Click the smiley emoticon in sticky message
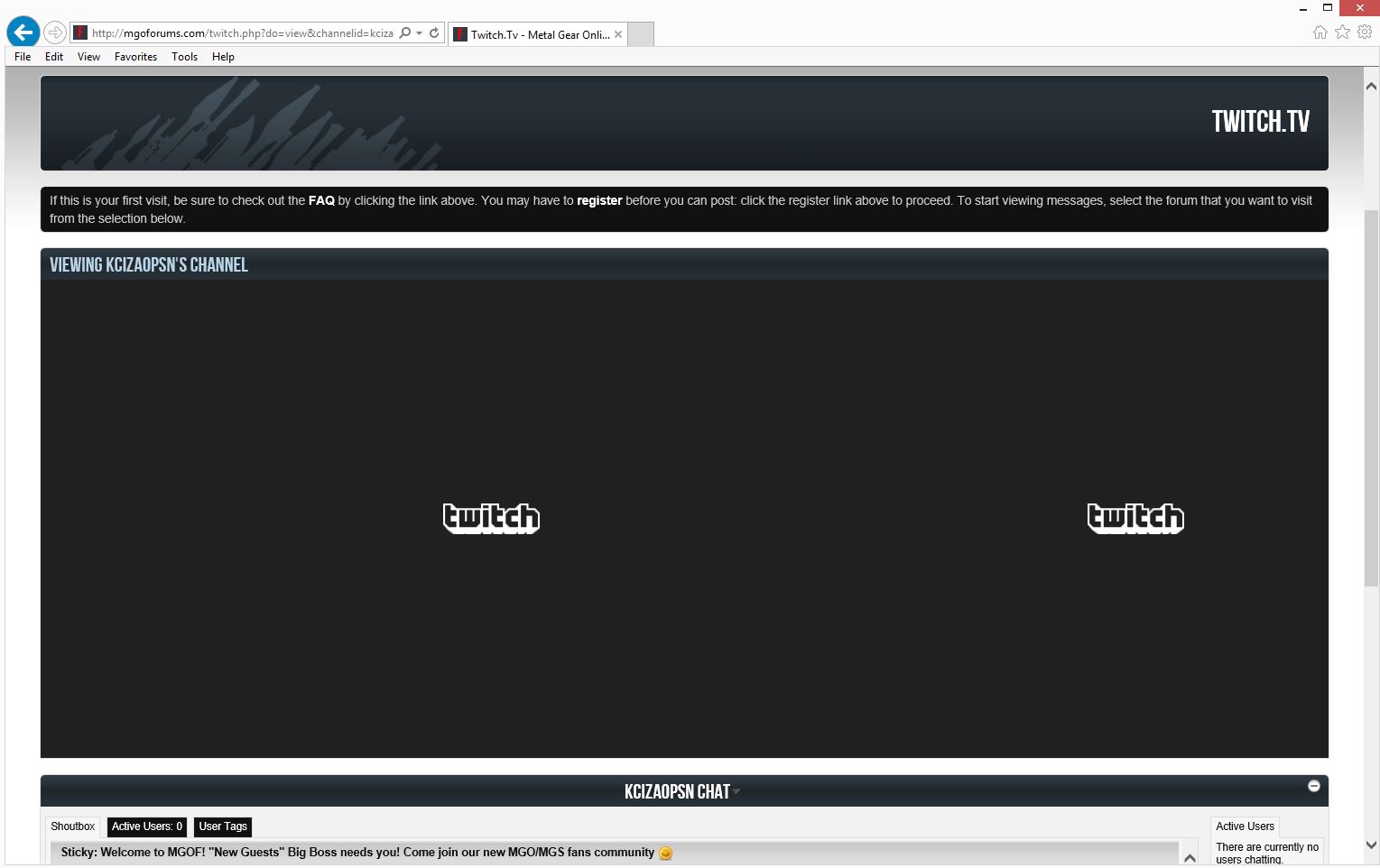Screen dimensions: 1380x868 [665, 853]
